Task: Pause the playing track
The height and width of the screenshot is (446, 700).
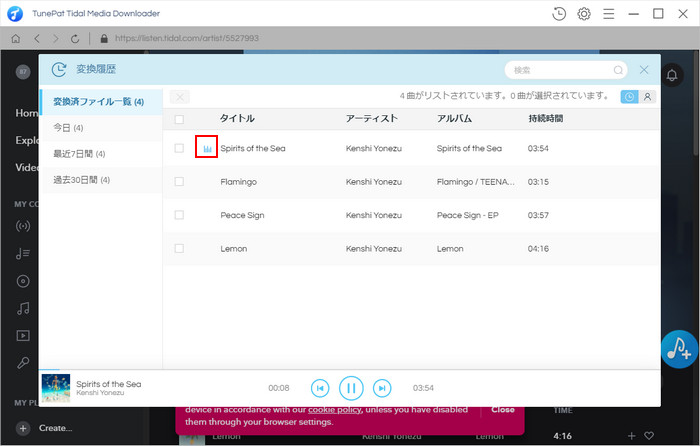Action: click(351, 388)
